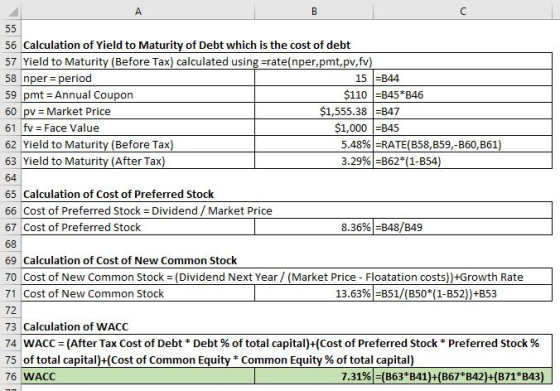The height and width of the screenshot is (391, 560).
Task: Select row 67 header
Action: (x=11, y=227)
